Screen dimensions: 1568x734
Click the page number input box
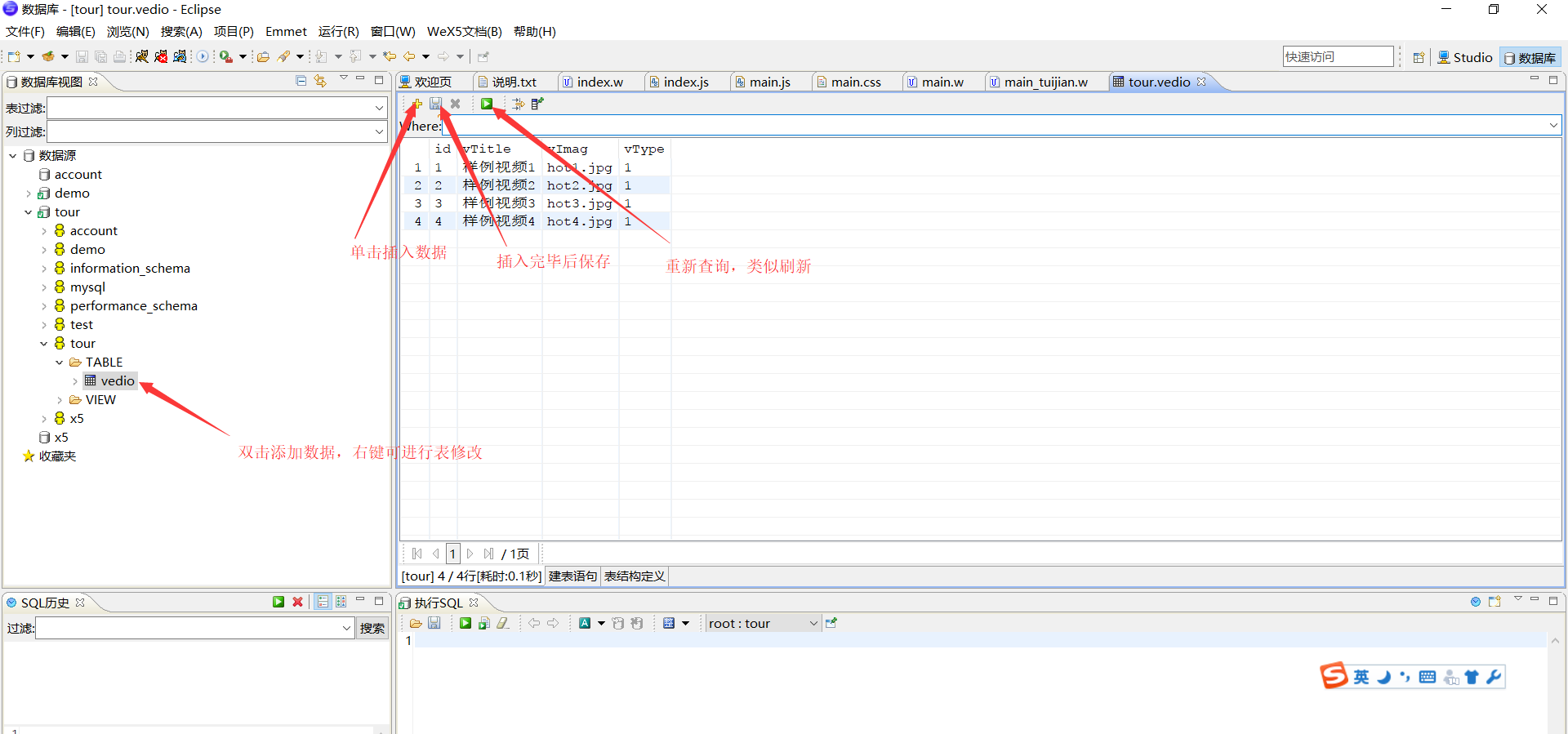click(x=452, y=554)
